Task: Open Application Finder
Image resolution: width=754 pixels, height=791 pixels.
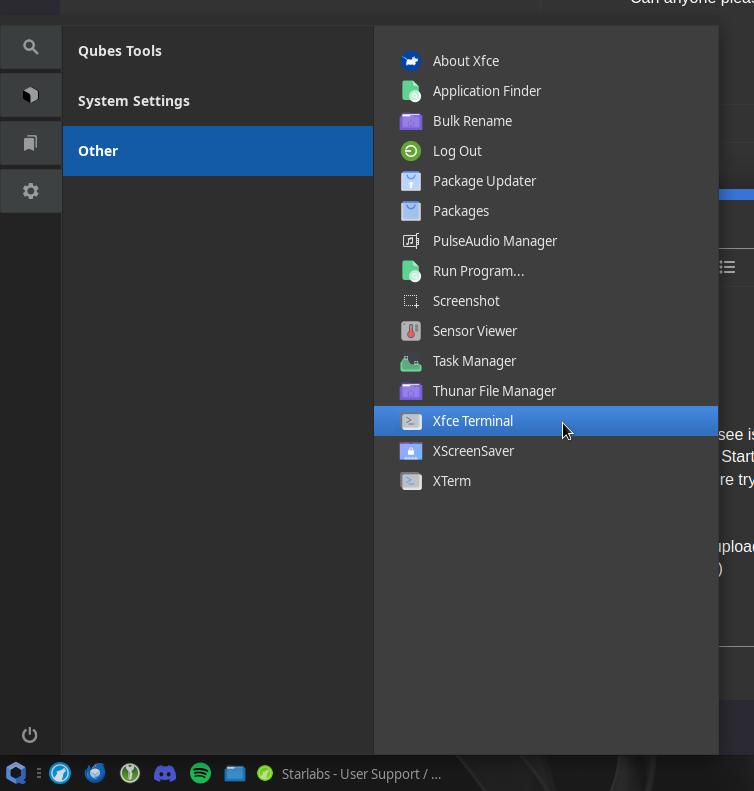Action: pyautogui.click(x=486, y=91)
